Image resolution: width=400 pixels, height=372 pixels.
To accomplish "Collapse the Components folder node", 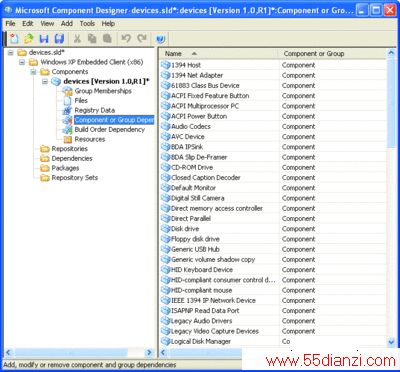I will pos(33,72).
